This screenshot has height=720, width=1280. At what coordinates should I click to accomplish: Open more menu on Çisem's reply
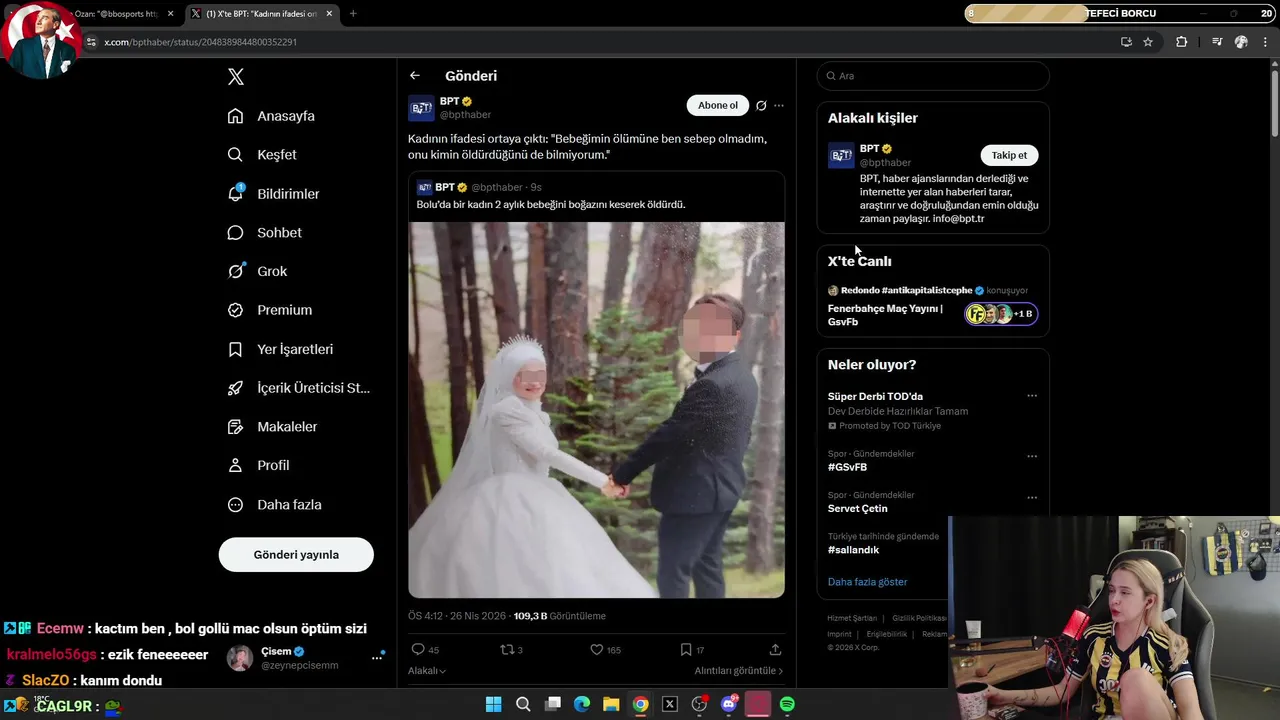378,657
